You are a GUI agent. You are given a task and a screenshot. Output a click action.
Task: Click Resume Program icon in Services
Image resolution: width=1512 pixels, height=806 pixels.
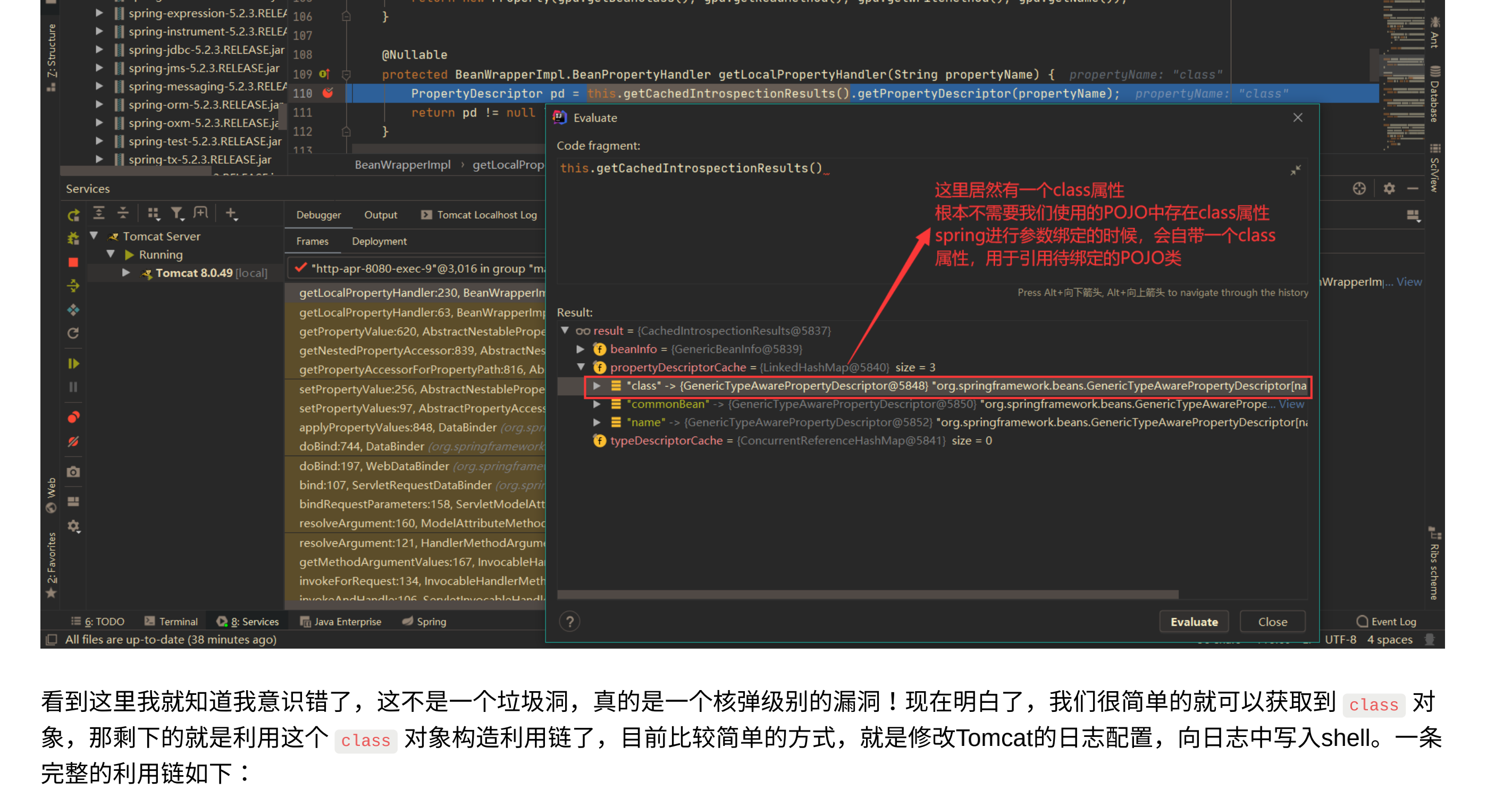tap(73, 363)
